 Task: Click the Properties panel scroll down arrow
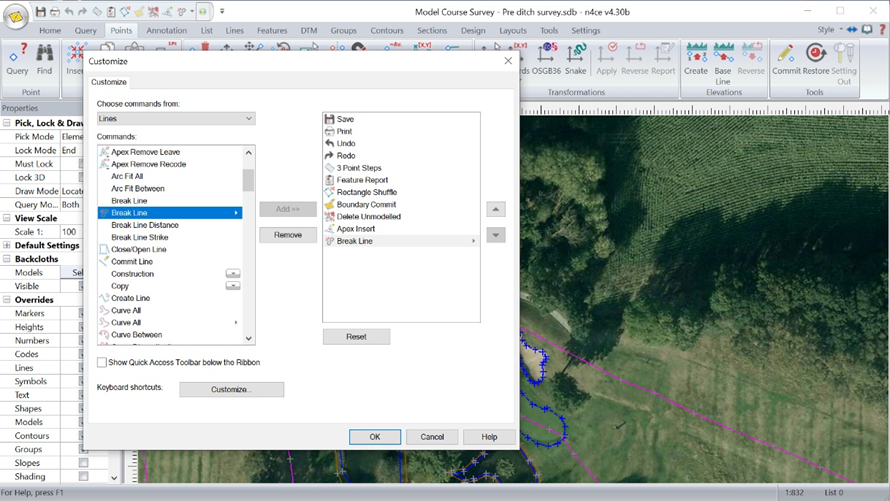[114, 478]
